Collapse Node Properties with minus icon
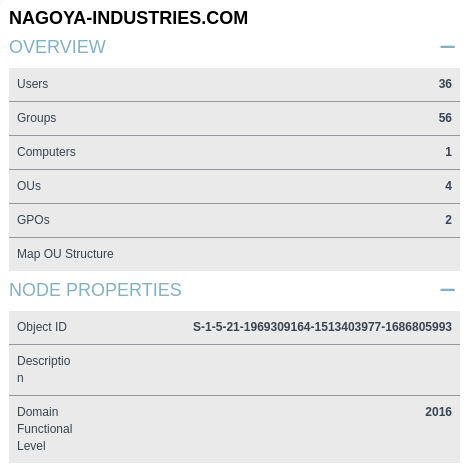469x469 pixels. pyautogui.click(x=447, y=290)
